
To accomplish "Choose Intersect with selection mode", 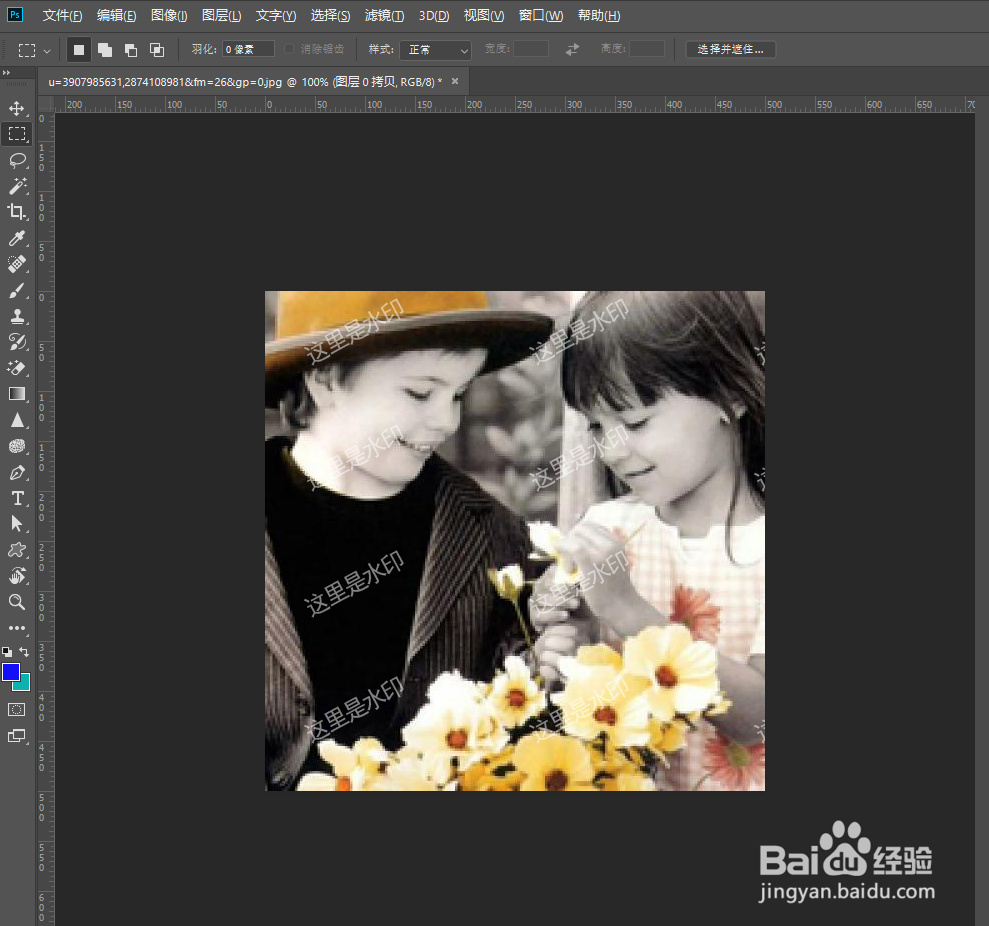I will click(157, 50).
